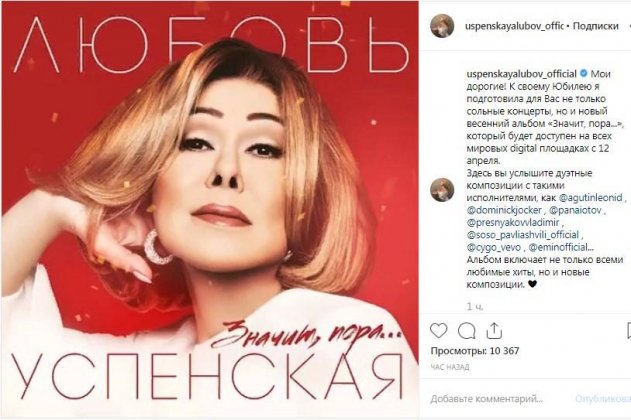This screenshot has height=420, width=631.
Task: Share the post using the share arrow icon
Action: pyautogui.click(x=494, y=331)
